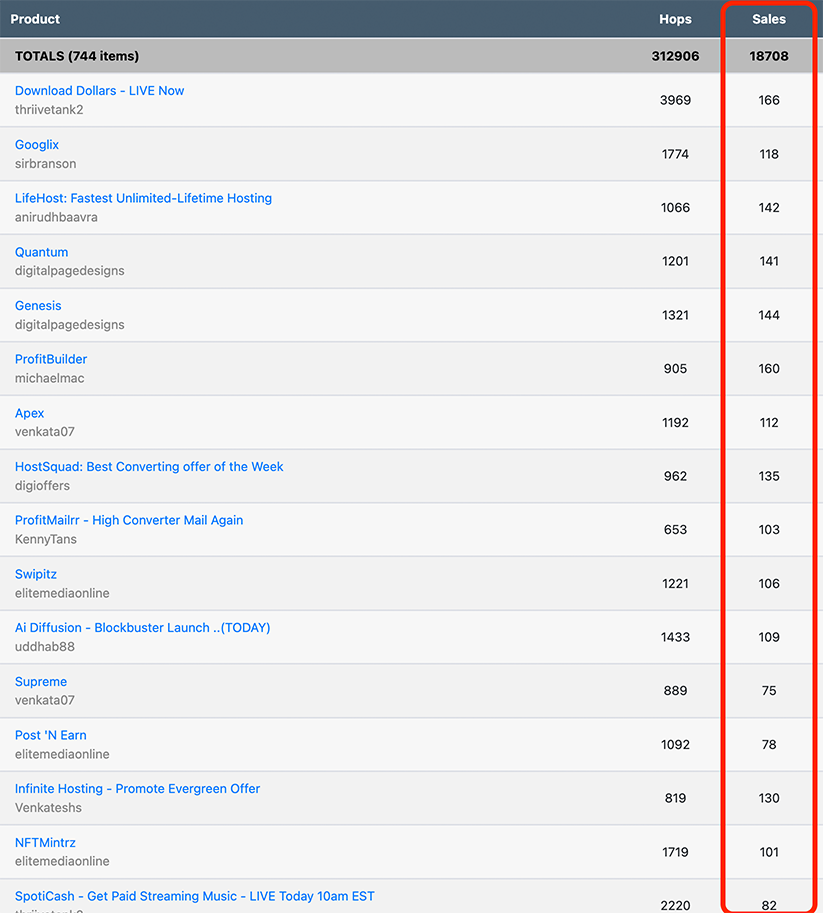This screenshot has width=823, height=913.
Task: Open the Swipitz product link
Action: (x=36, y=574)
